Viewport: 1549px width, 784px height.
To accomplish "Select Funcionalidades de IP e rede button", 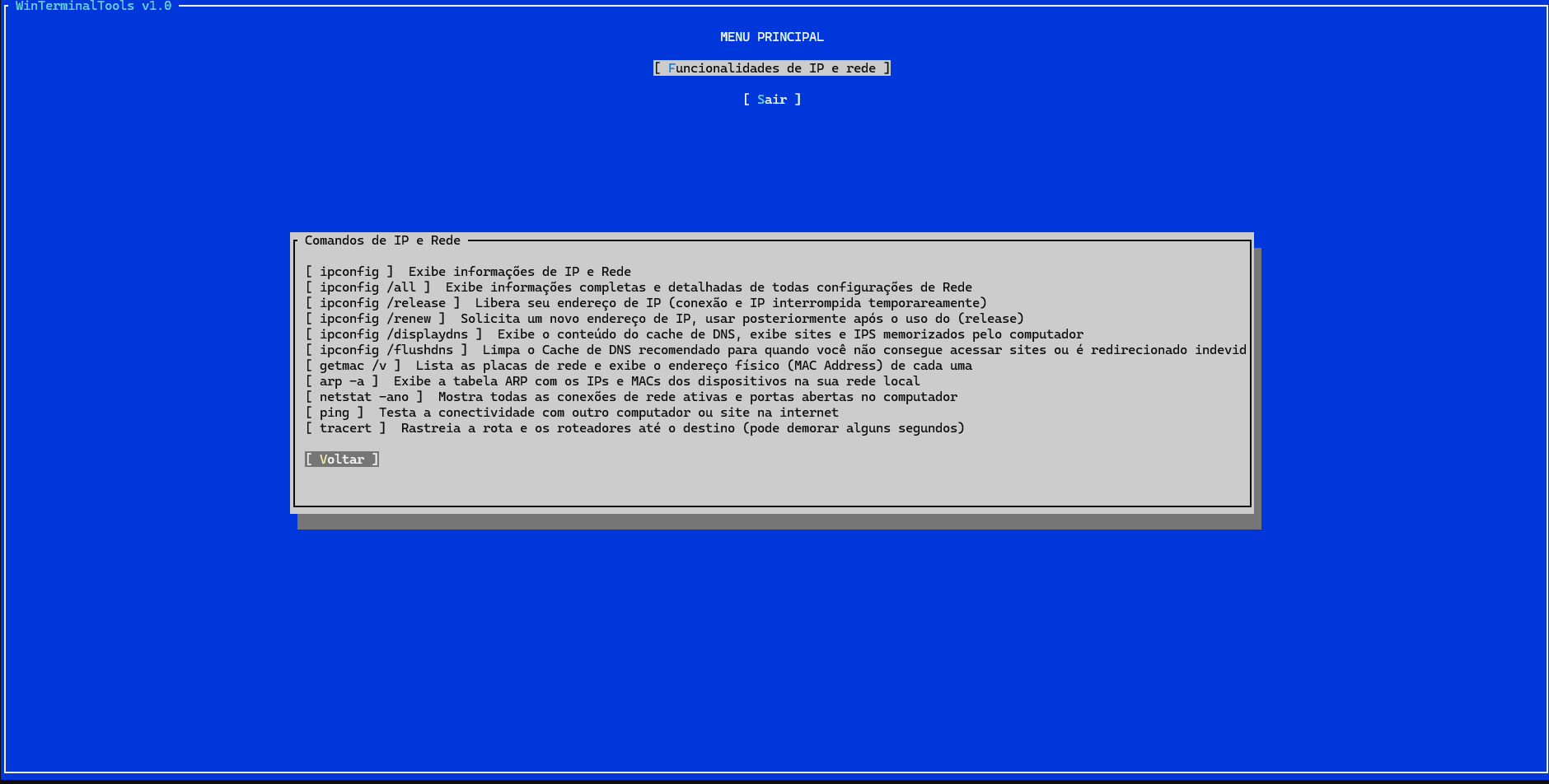I will point(772,68).
